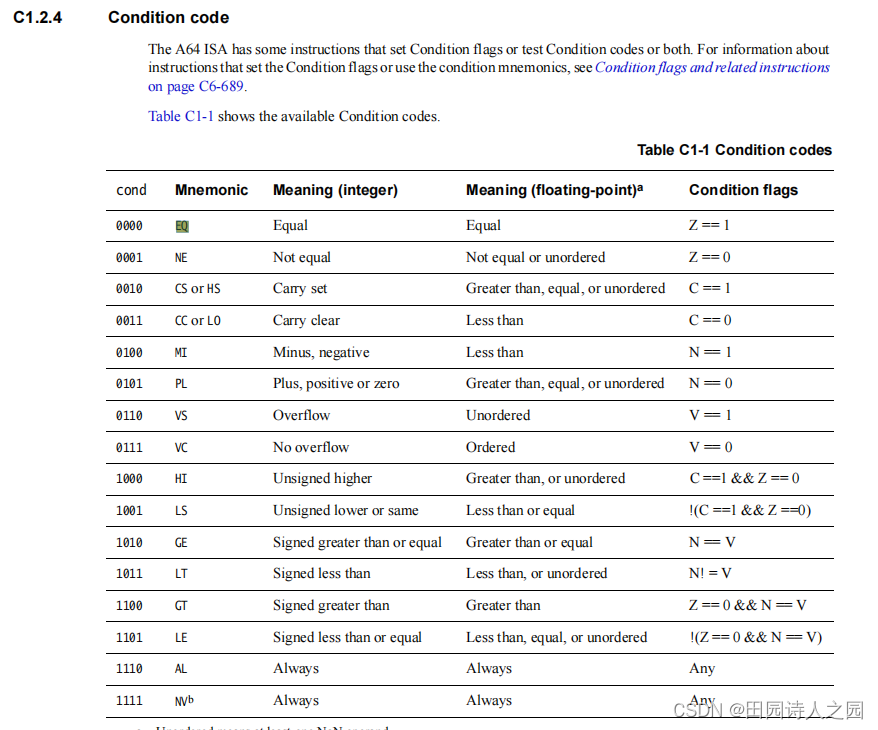Click 'Less than, equal, or unordered' cell
The image size is (878, 730).
[557, 638]
